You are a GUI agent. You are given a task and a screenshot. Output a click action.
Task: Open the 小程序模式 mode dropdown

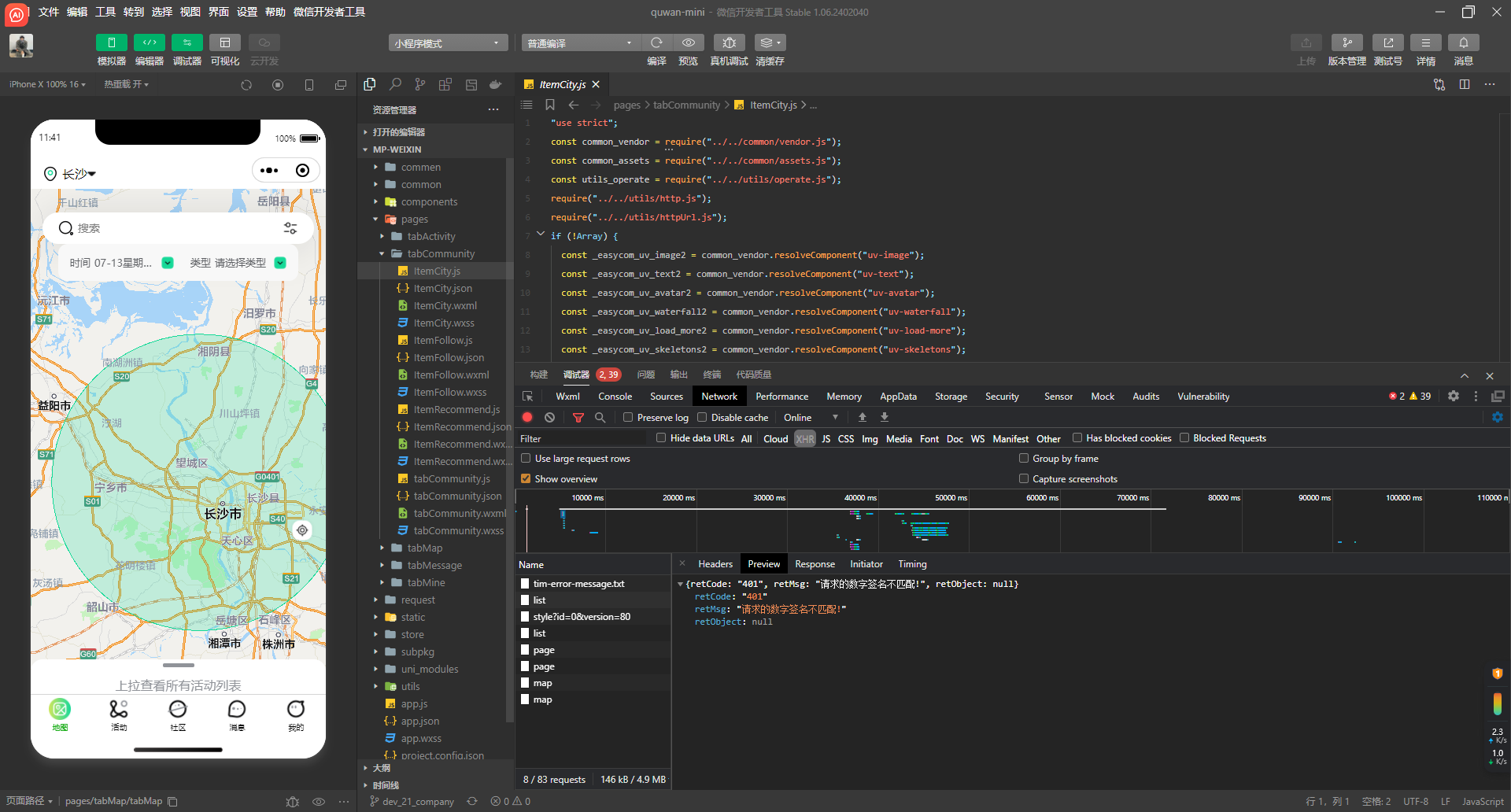pyautogui.click(x=447, y=43)
